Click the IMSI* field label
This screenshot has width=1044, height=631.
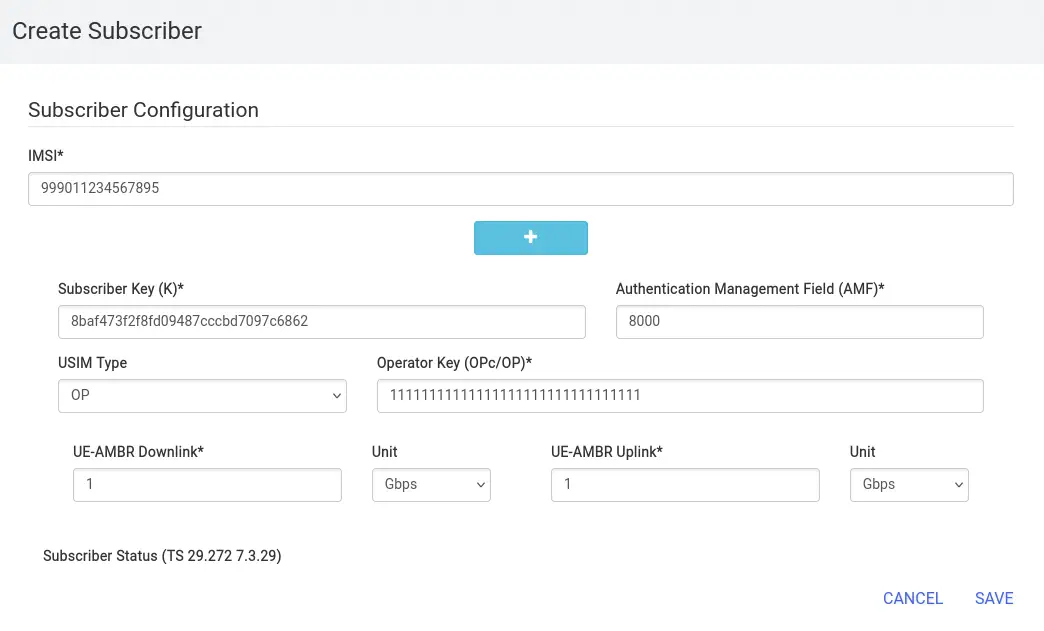pos(46,155)
